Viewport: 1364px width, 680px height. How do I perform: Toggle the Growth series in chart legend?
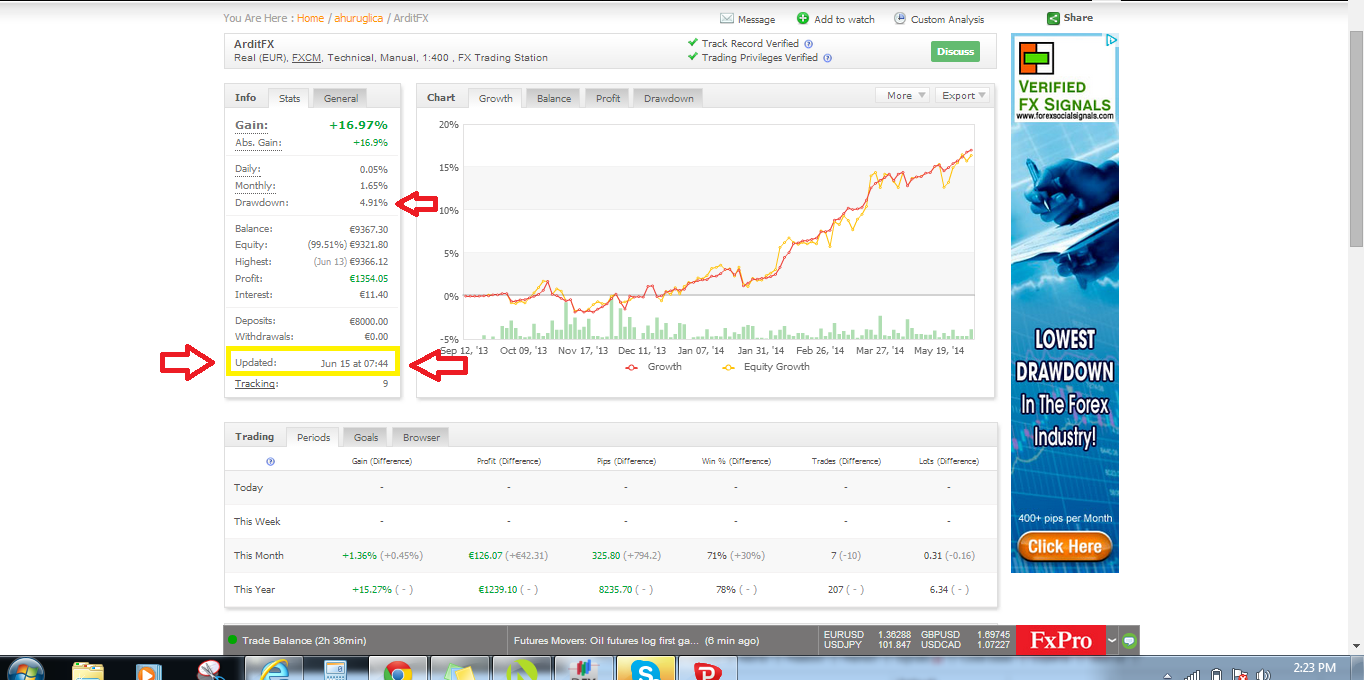(653, 367)
